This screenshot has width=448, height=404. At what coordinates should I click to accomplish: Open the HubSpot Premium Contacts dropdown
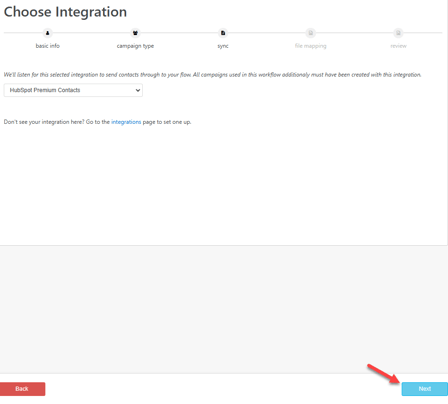(73, 90)
